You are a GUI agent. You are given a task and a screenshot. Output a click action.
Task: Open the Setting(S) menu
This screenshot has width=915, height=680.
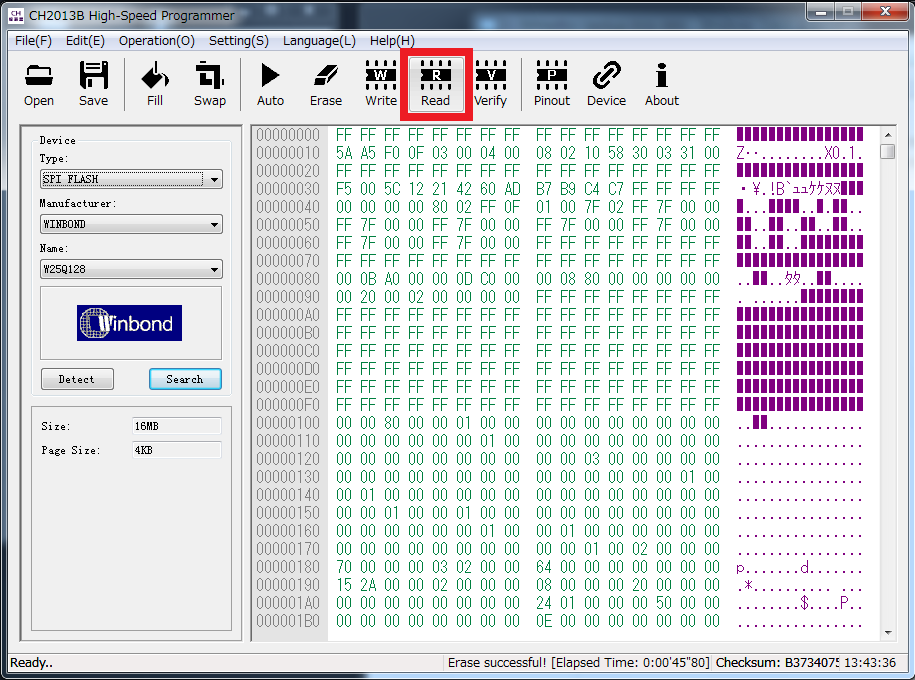pos(239,41)
